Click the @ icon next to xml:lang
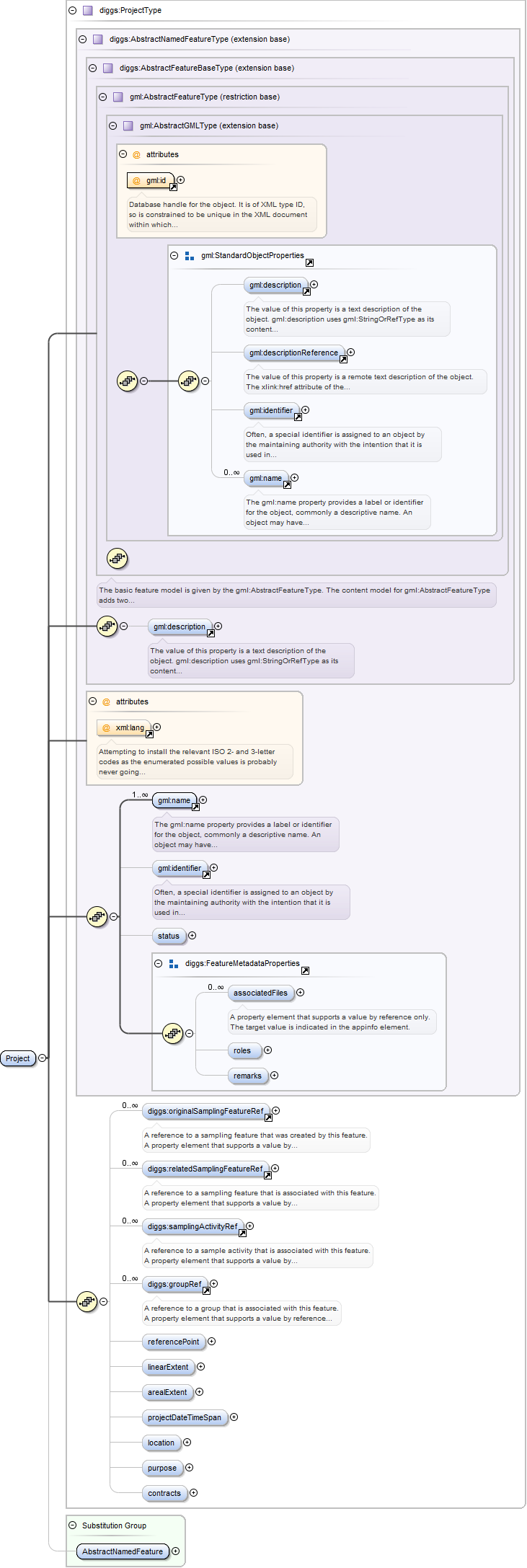 click(106, 728)
